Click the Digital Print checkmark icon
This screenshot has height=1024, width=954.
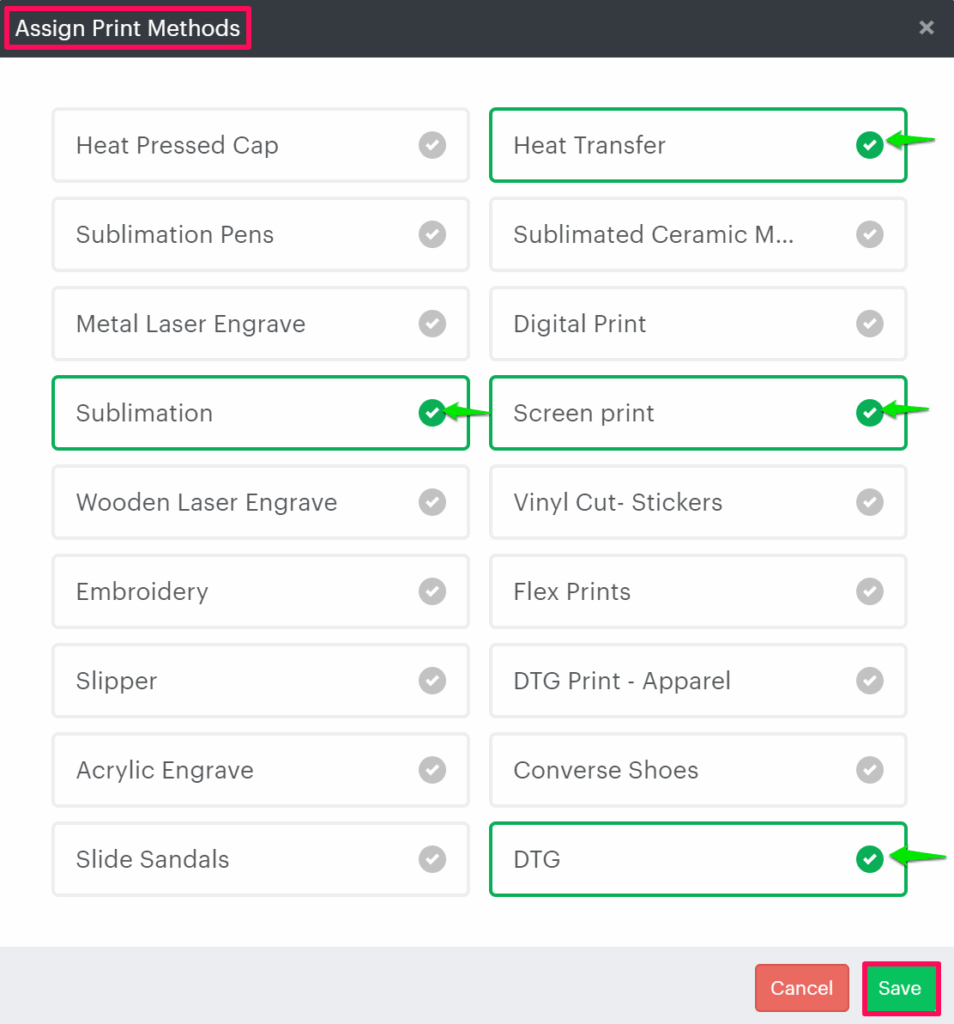click(x=870, y=324)
